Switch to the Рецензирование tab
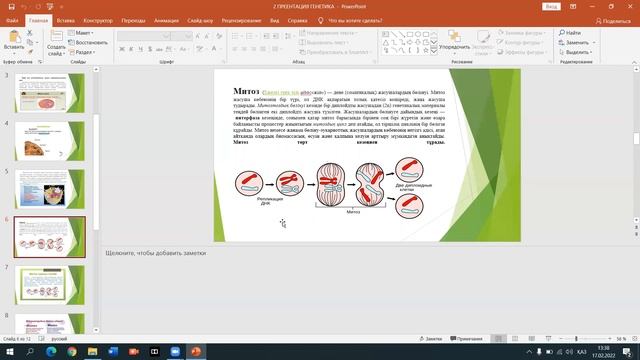The image size is (640, 360). coord(241,20)
